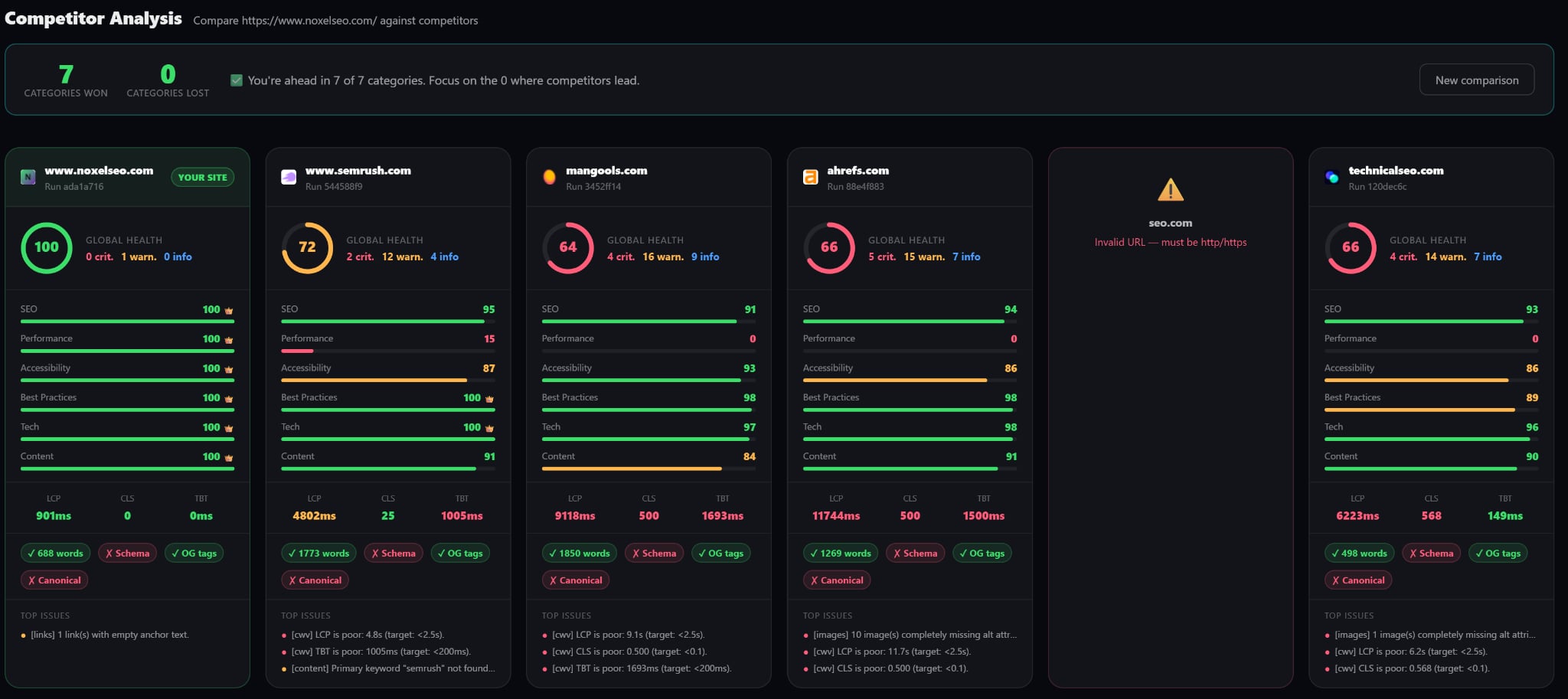1568x699 pixels.
Task: Click the semrush.com favicon icon
Action: click(289, 177)
